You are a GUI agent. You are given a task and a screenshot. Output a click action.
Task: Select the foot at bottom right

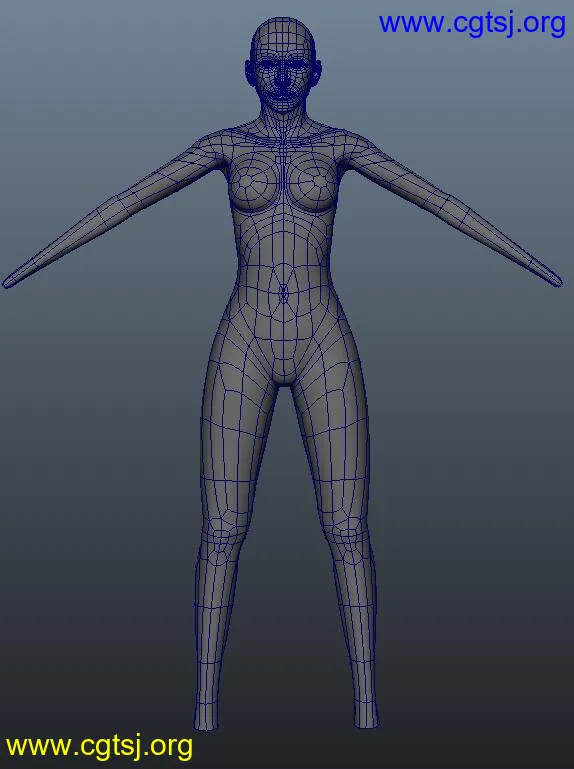366,715
